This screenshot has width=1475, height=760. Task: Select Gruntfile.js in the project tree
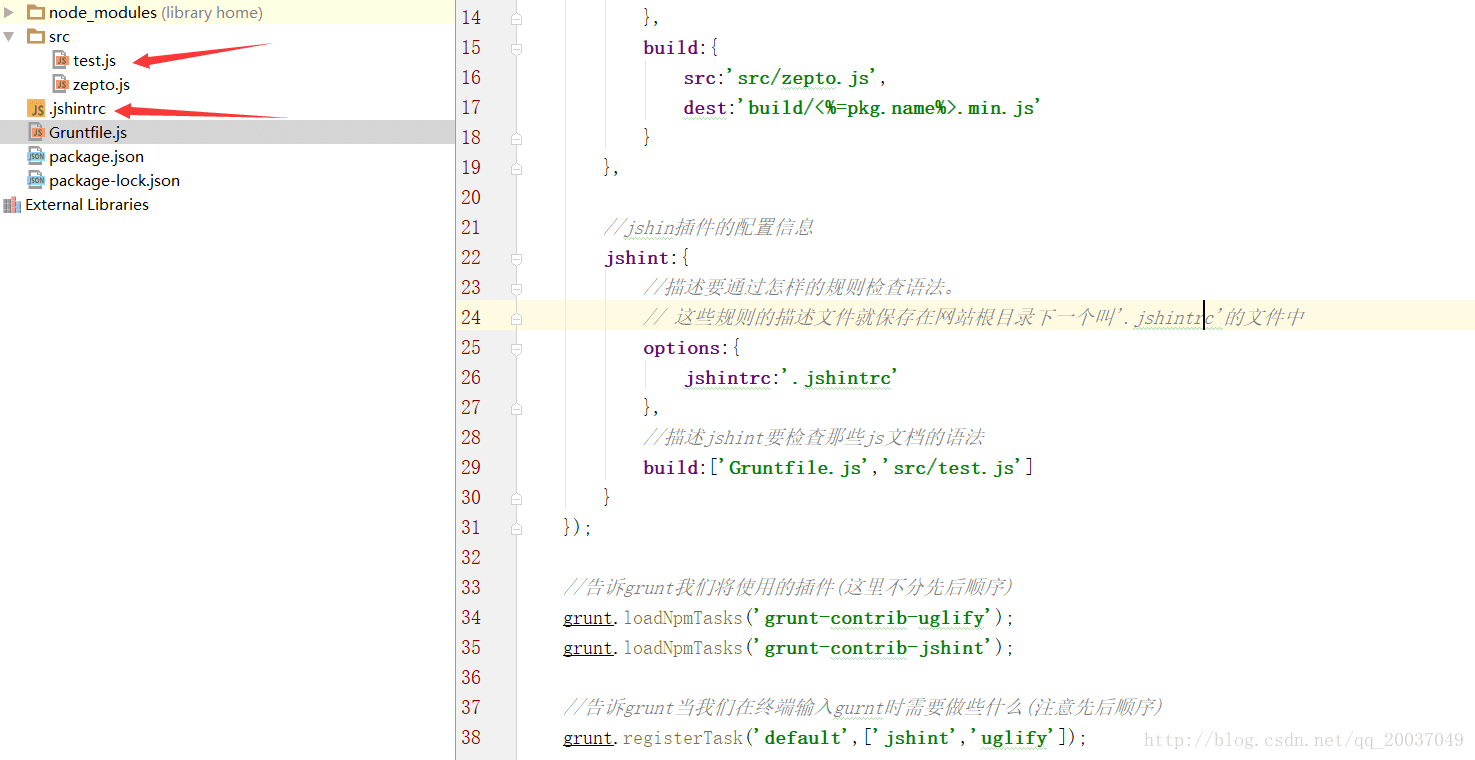click(x=88, y=133)
